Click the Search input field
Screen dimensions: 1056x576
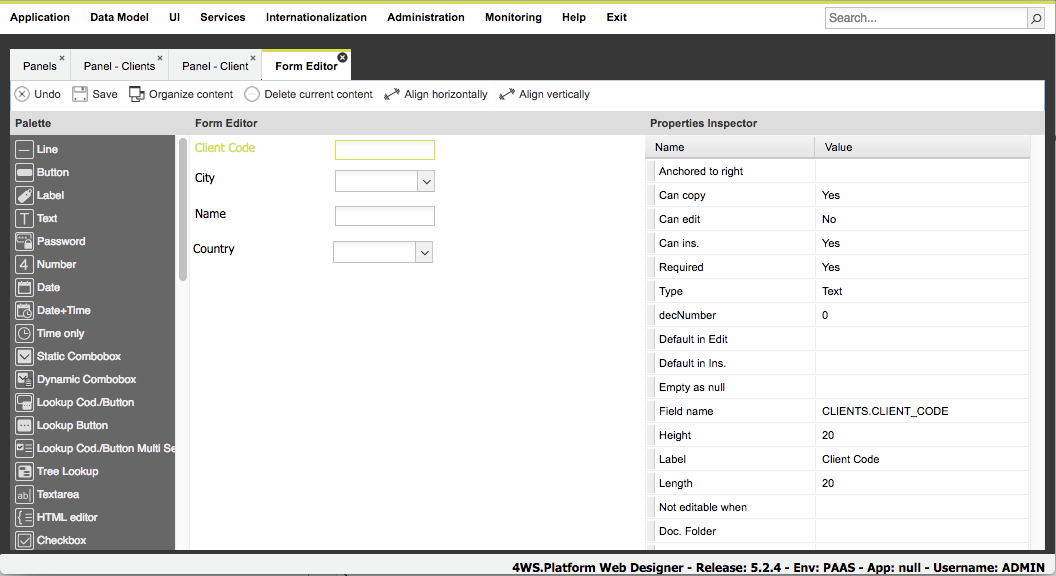coord(926,18)
